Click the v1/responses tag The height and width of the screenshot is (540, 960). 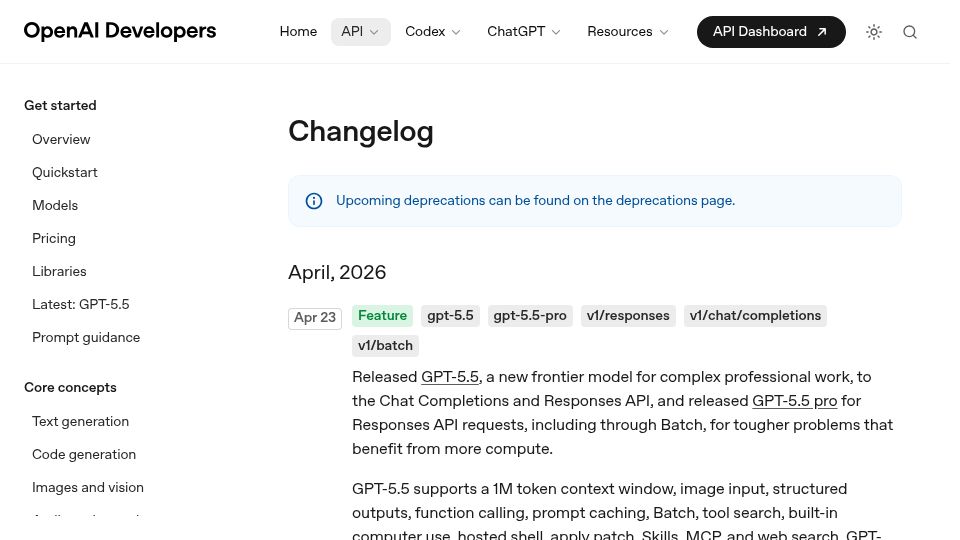(x=628, y=316)
